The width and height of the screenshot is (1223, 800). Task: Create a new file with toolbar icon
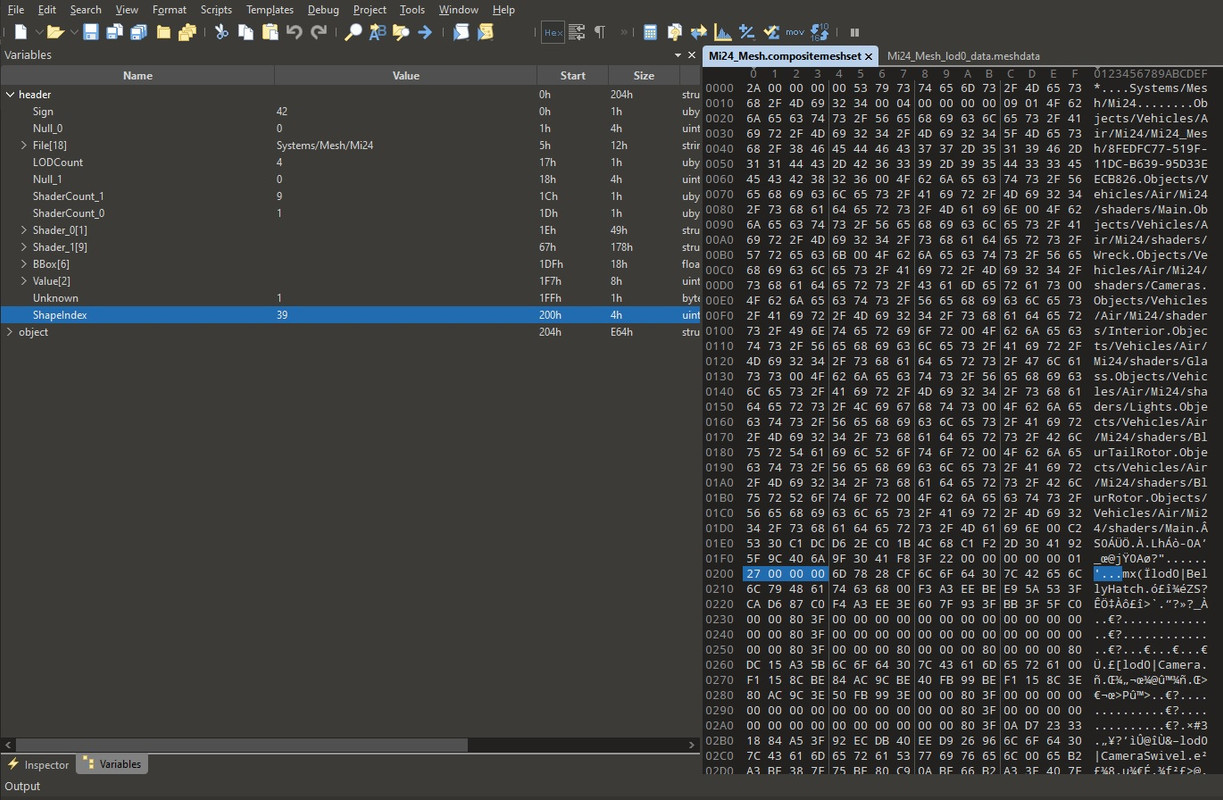(x=20, y=32)
